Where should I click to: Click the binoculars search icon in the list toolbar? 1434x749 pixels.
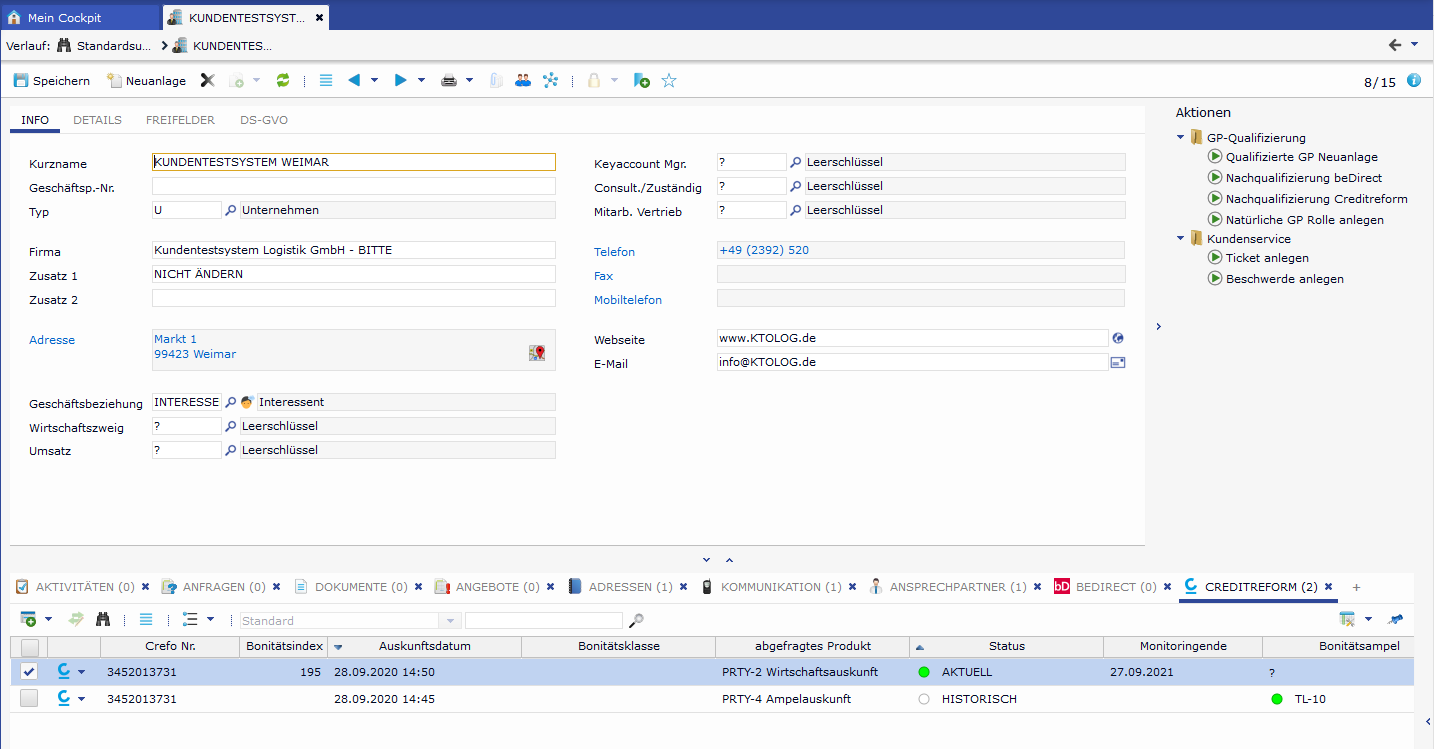pos(103,620)
